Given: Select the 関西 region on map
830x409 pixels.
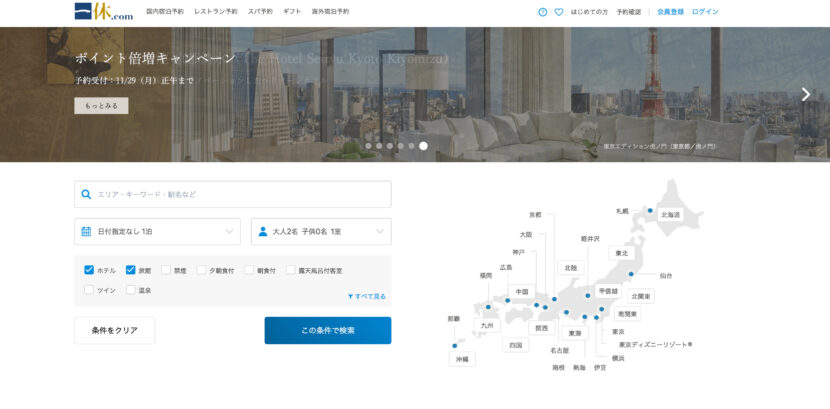Looking at the screenshot, I should (x=542, y=328).
